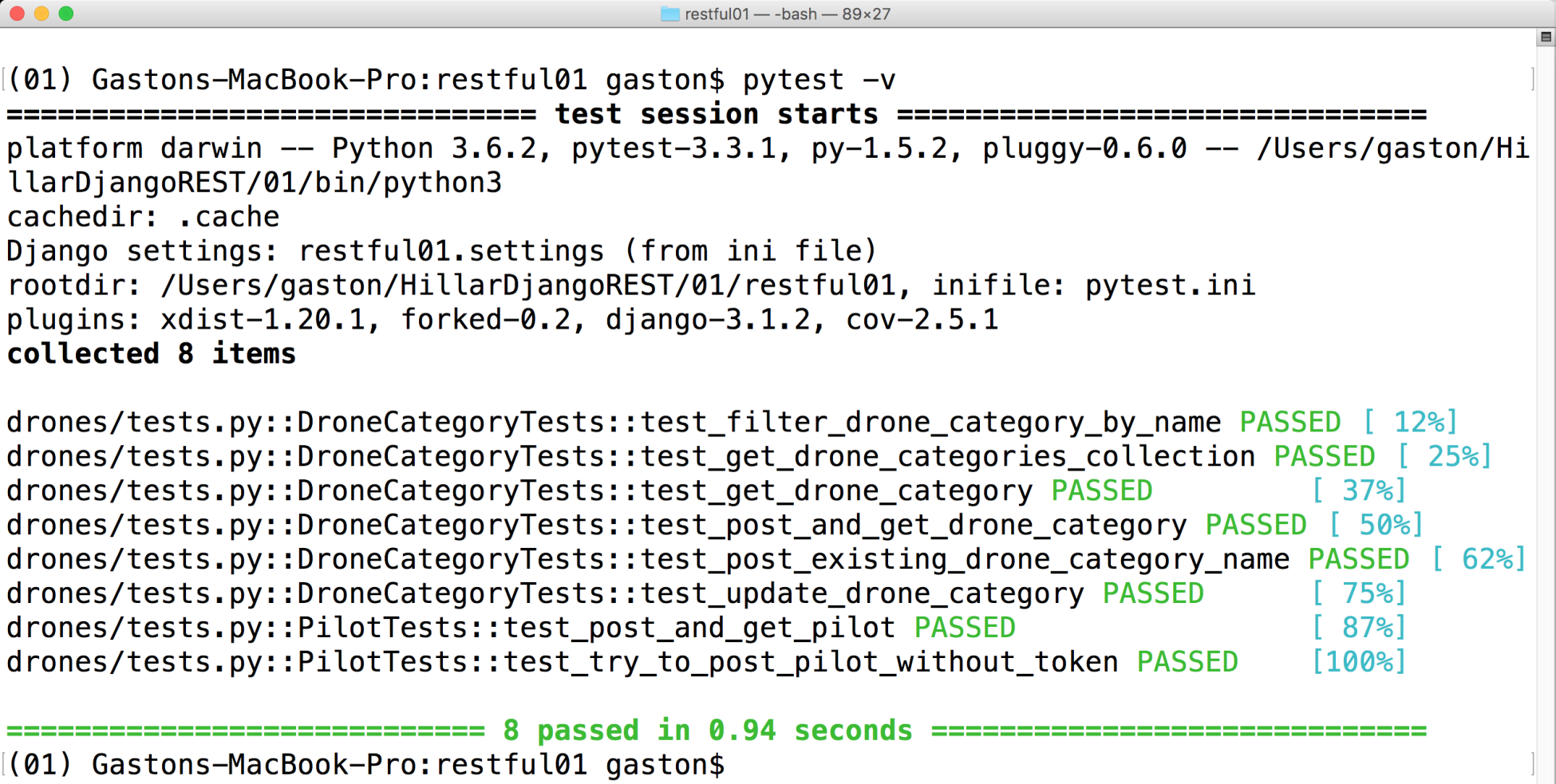The width and height of the screenshot is (1556, 784).
Task: Click the test_post_and_get_pilot test line
Action: (x=707, y=628)
